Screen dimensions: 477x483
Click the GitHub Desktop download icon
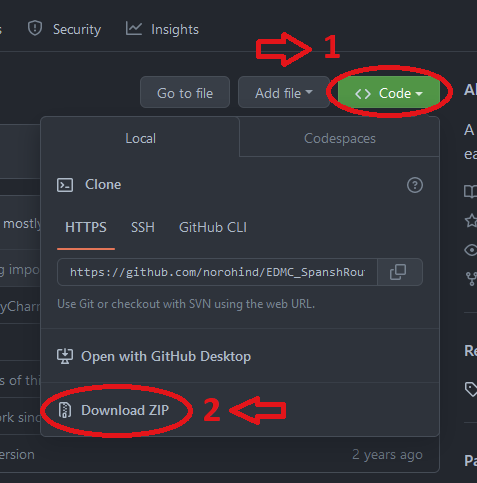[x=65, y=356]
